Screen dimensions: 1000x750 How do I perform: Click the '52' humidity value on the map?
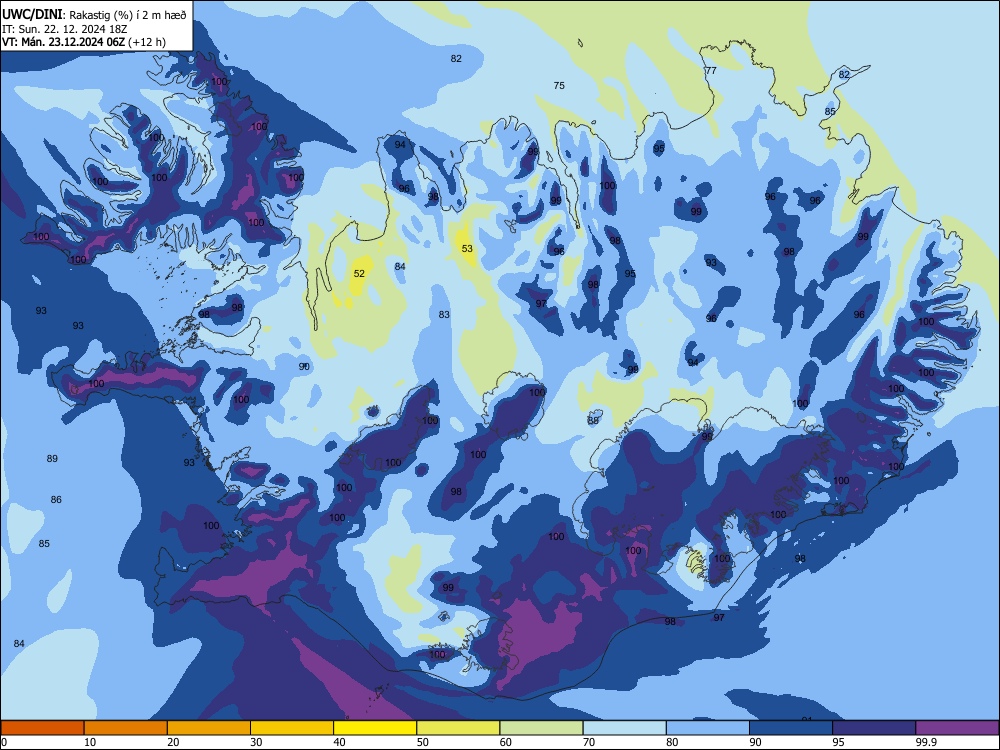pos(359,274)
